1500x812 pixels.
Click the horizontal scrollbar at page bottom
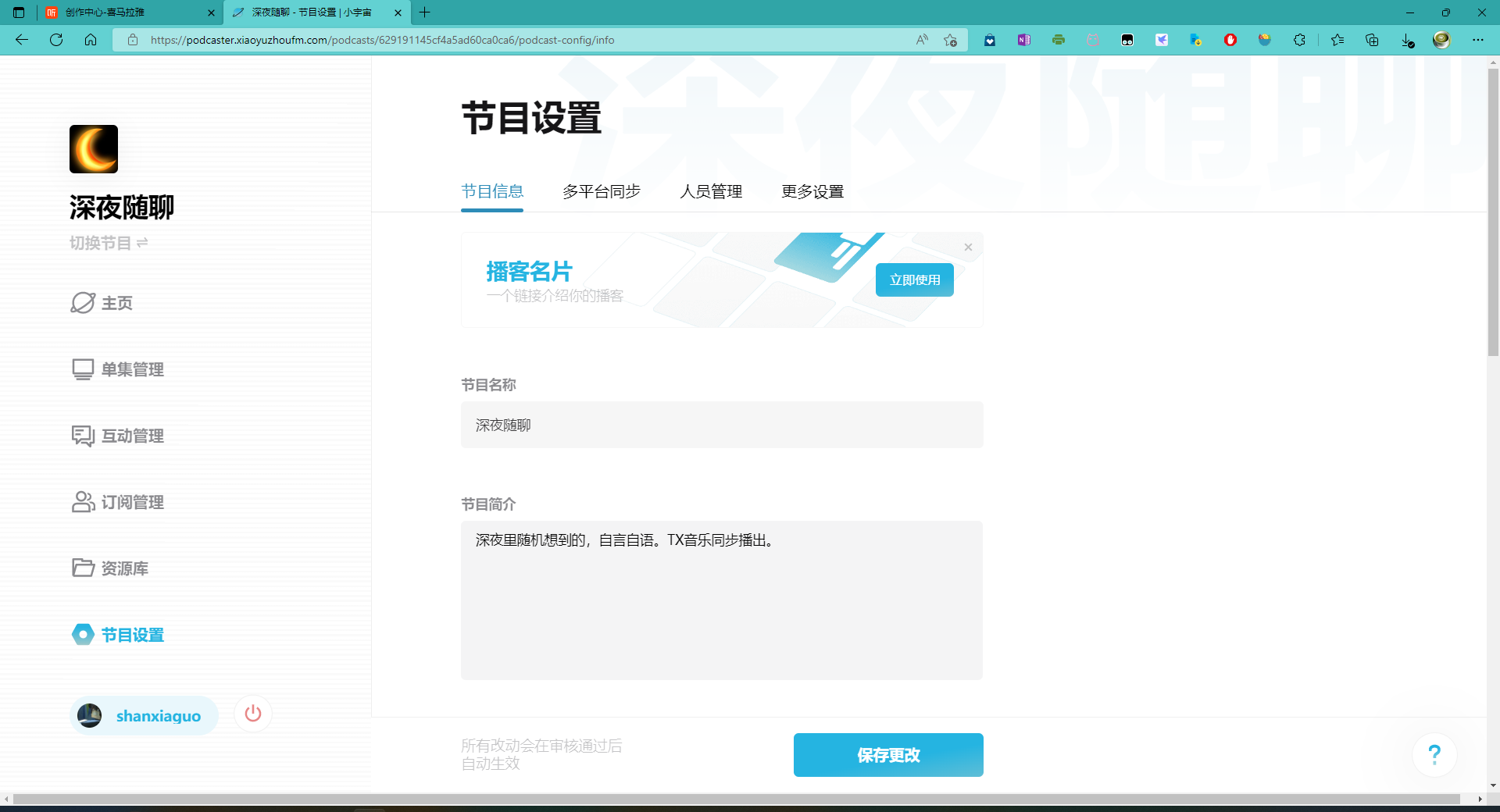[x=736, y=799]
